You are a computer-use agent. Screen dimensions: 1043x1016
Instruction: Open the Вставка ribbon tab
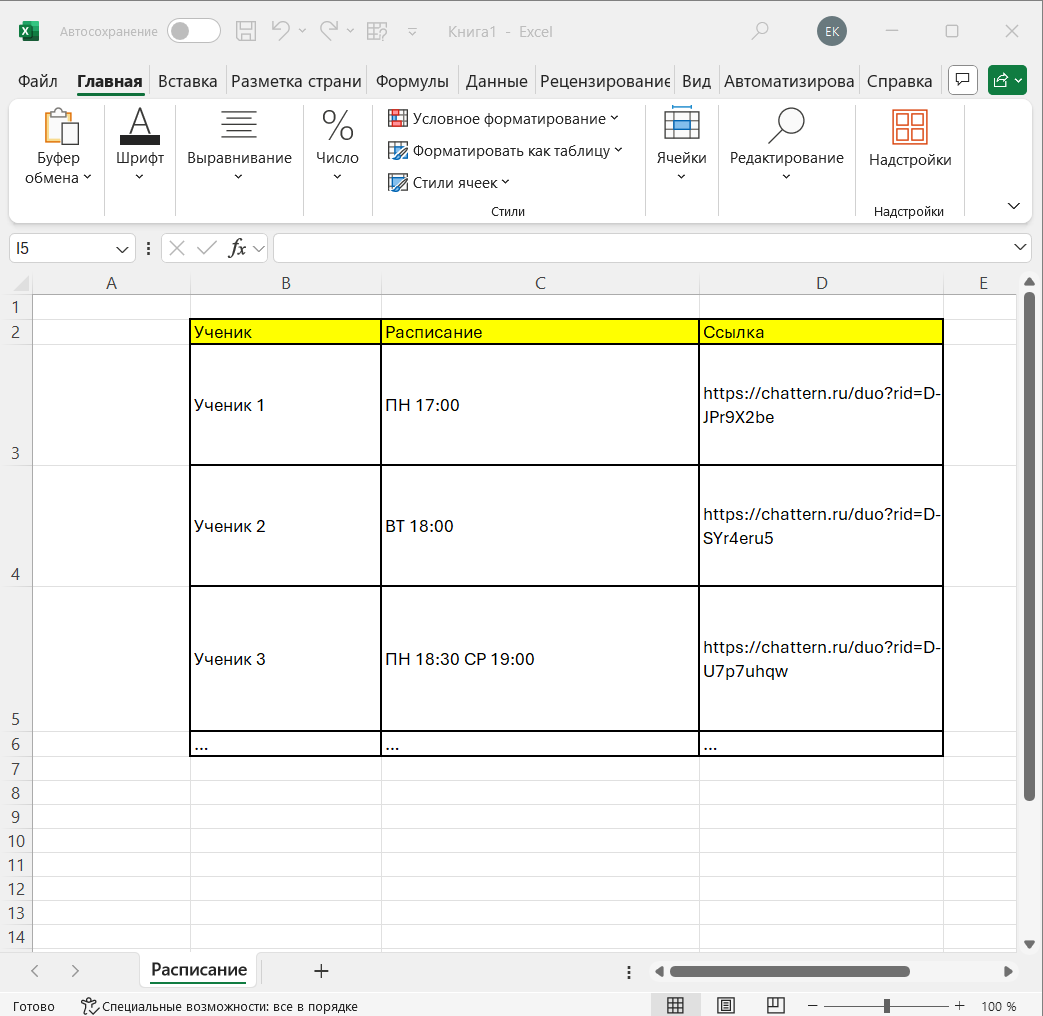pos(187,81)
